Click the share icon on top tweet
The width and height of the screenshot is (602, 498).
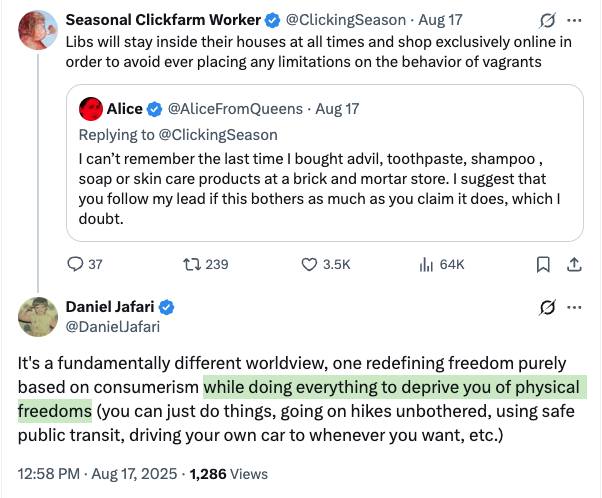(x=574, y=265)
